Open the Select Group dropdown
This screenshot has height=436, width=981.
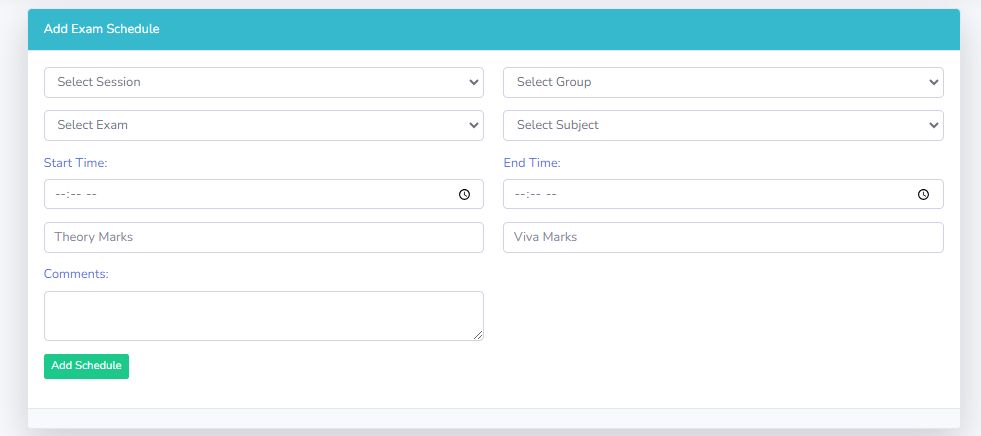click(723, 82)
